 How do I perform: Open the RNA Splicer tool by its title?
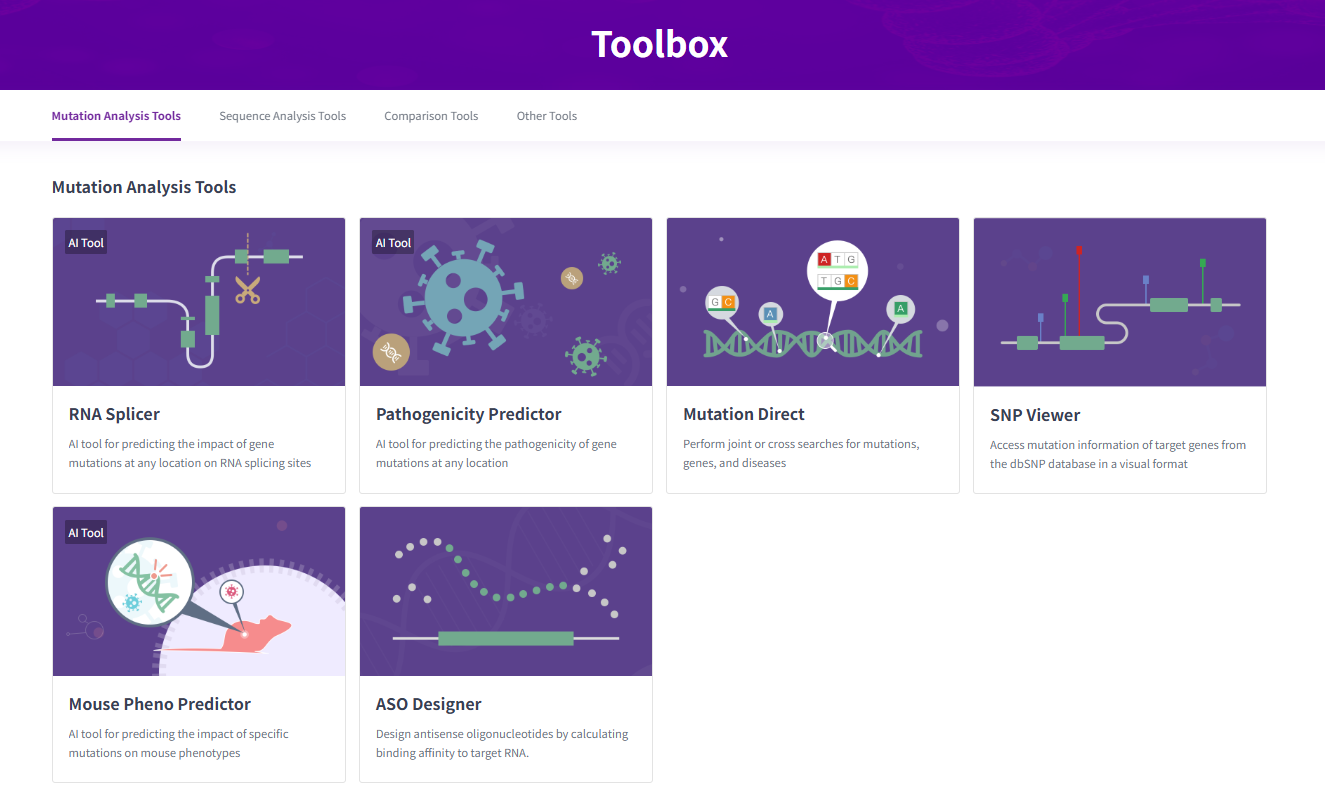(114, 413)
